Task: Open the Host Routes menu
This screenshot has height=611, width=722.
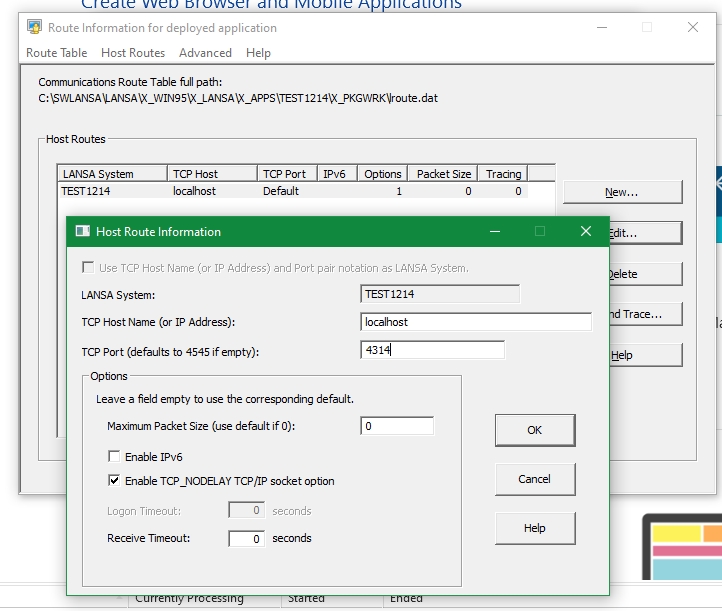Action: point(133,53)
